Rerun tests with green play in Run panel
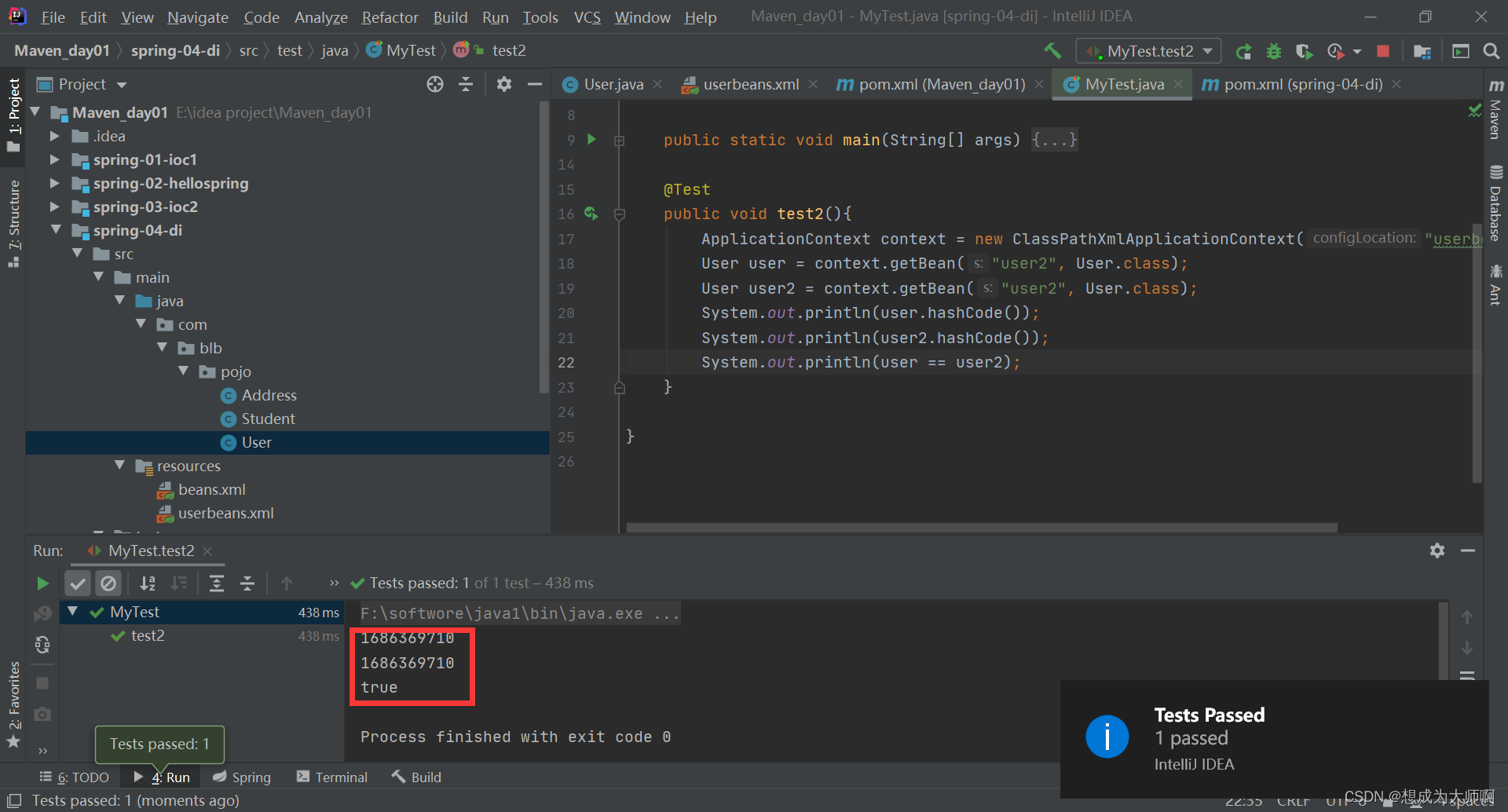 (x=42, y=583)
